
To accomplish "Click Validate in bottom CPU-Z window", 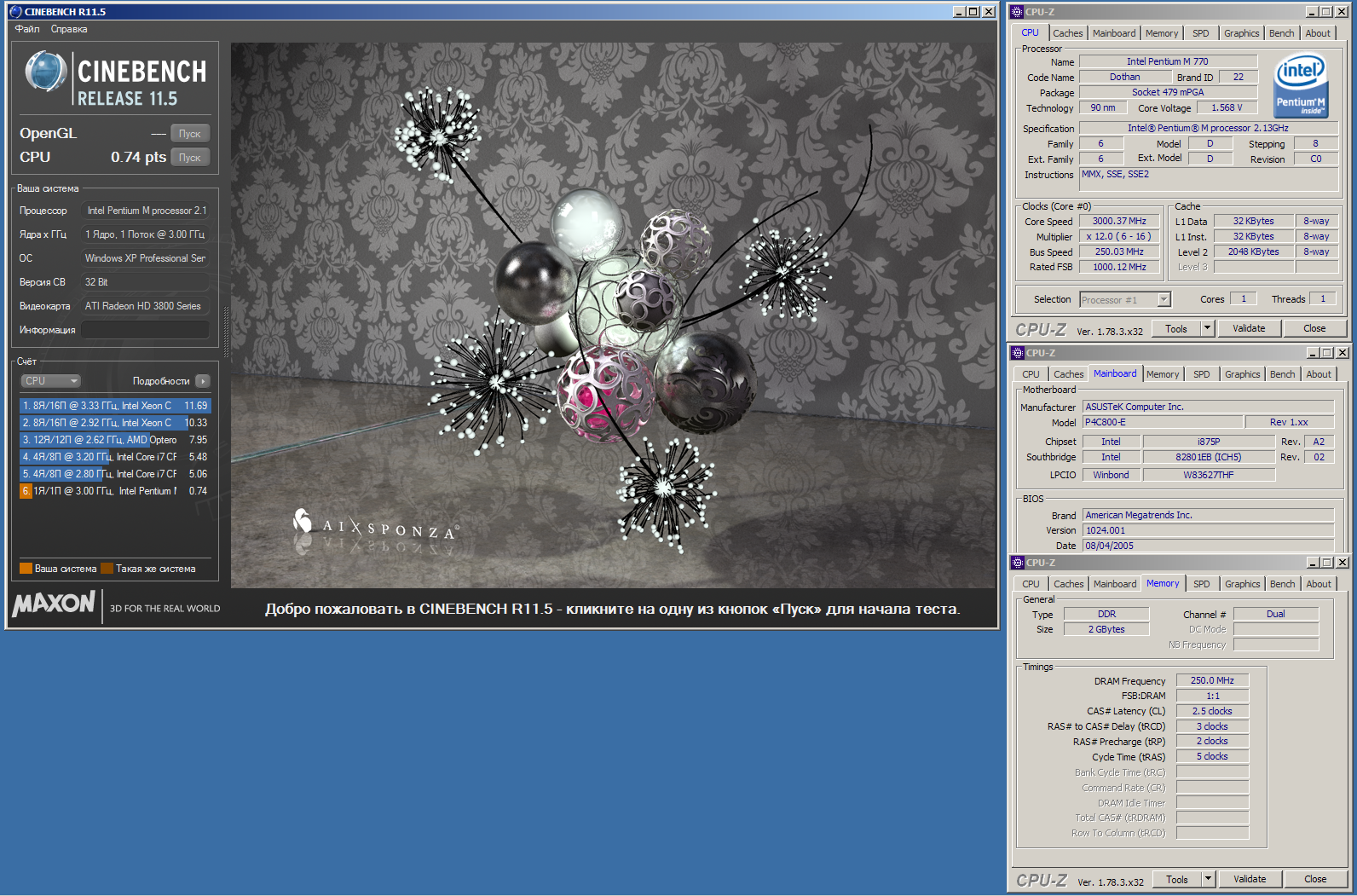I will click(x=1250, y=879).
